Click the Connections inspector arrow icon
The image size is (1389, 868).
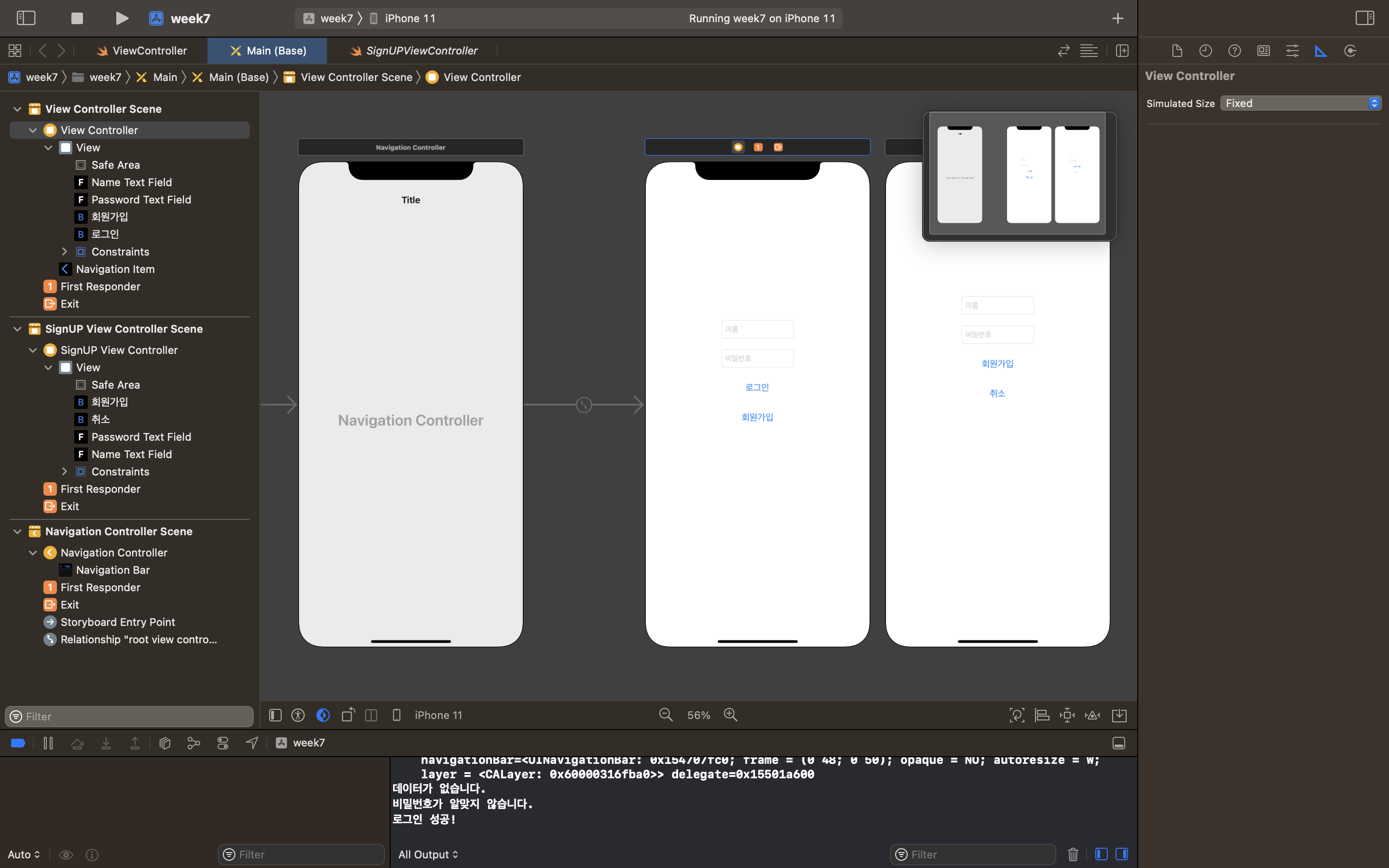pos(1350,51)
